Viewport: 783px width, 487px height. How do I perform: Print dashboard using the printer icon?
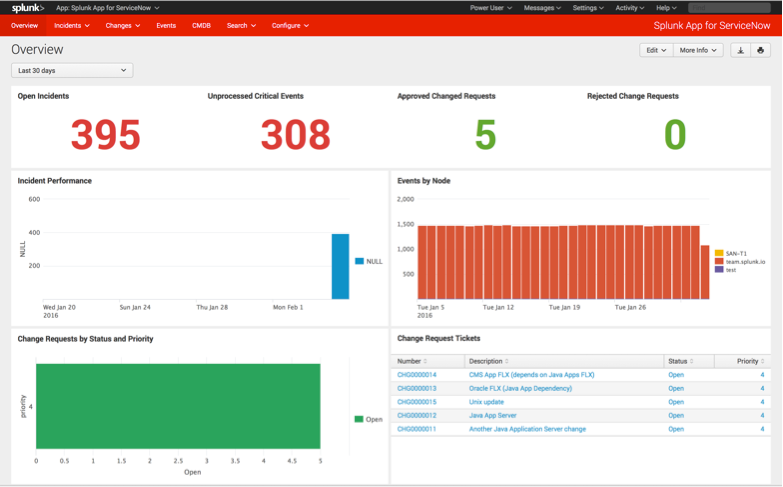[761, 50]
